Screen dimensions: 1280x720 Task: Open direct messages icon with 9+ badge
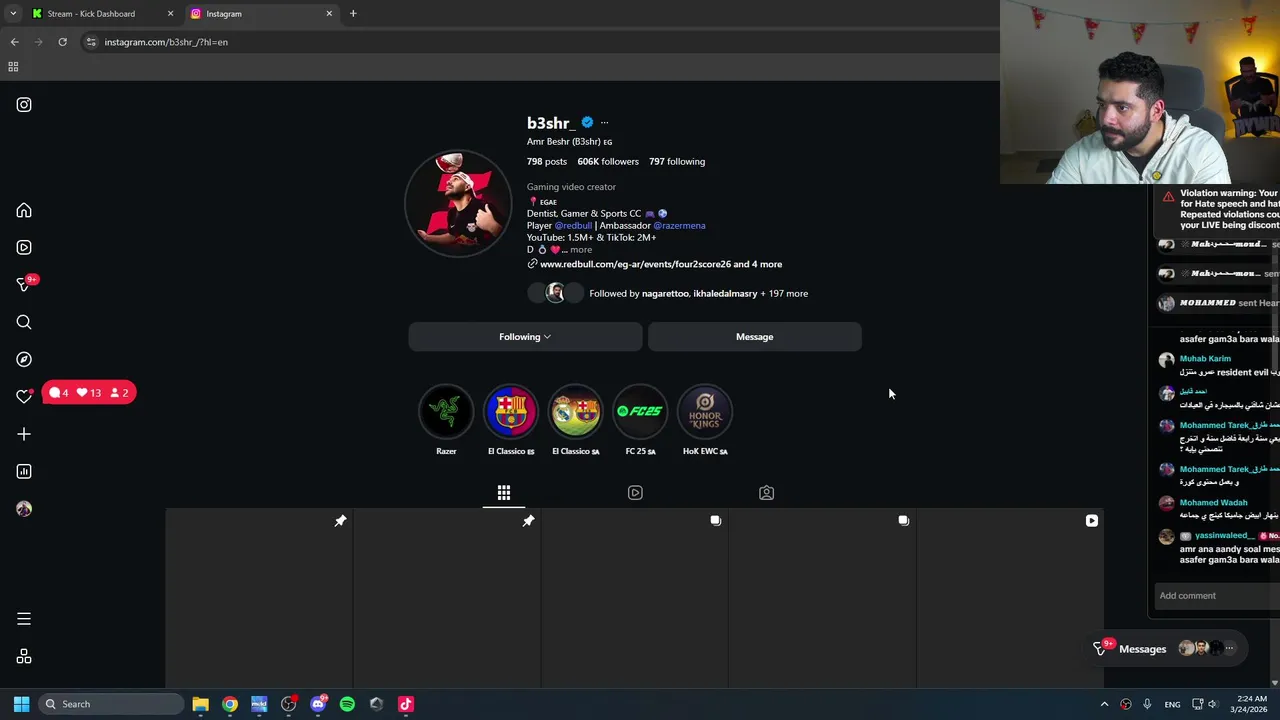24,285
